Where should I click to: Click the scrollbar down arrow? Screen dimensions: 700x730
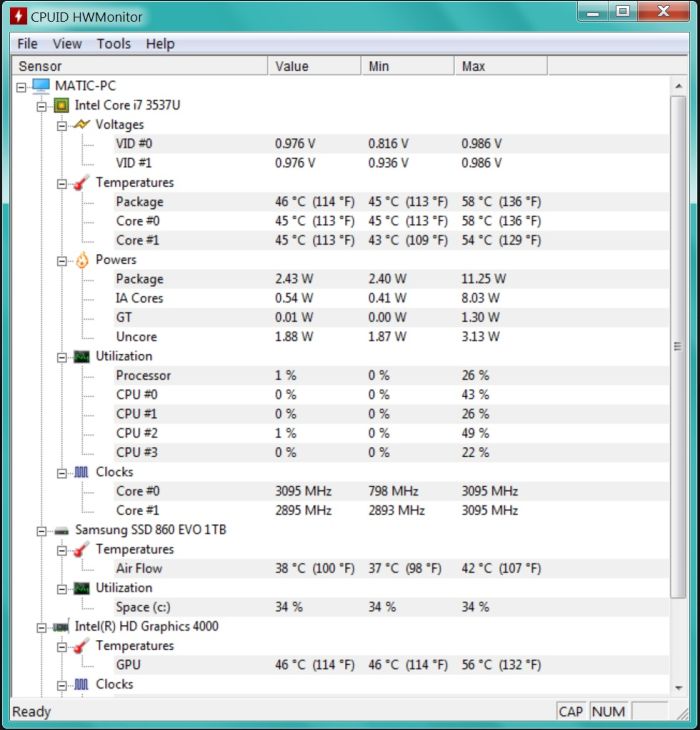click(678, 688)
